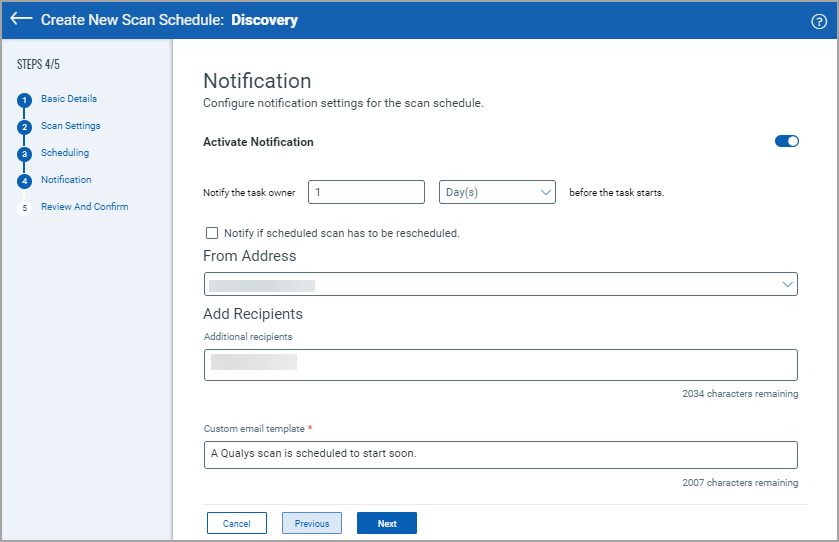Screen dimensions: 839x542
Task: Click the back arrow in header
Action: [21, 20]
